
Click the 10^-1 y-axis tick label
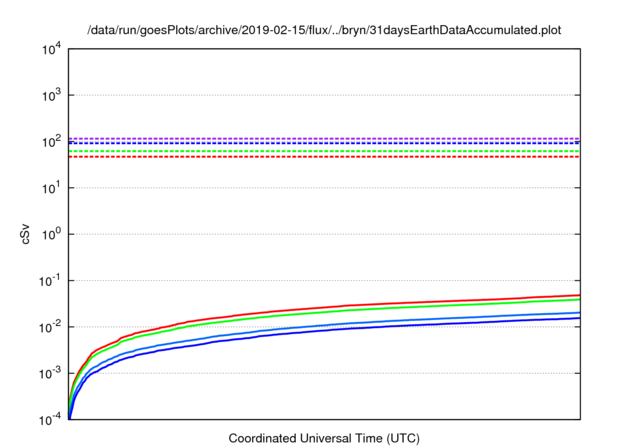[50, 281]
